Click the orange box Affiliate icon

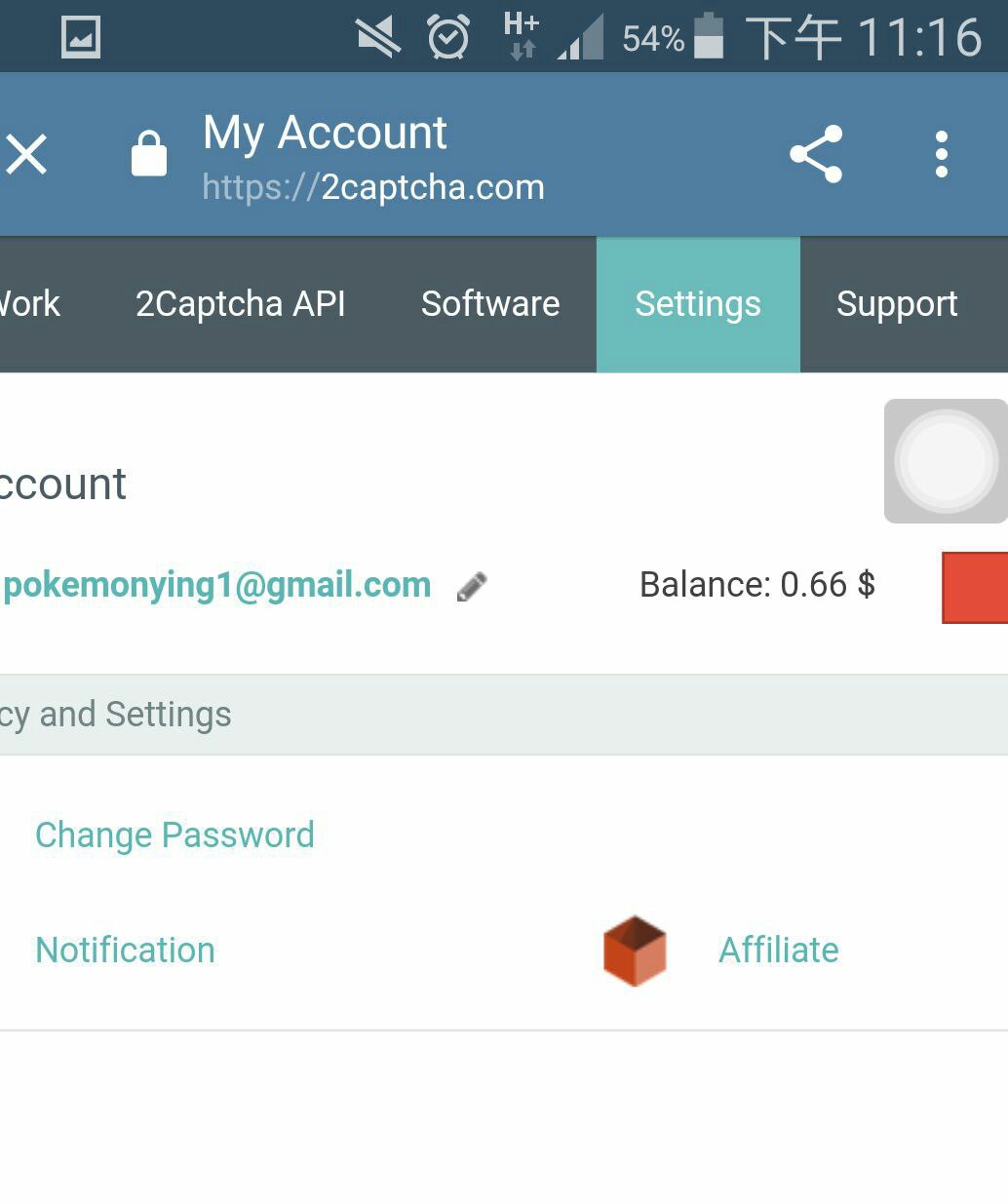pos(635,951)
